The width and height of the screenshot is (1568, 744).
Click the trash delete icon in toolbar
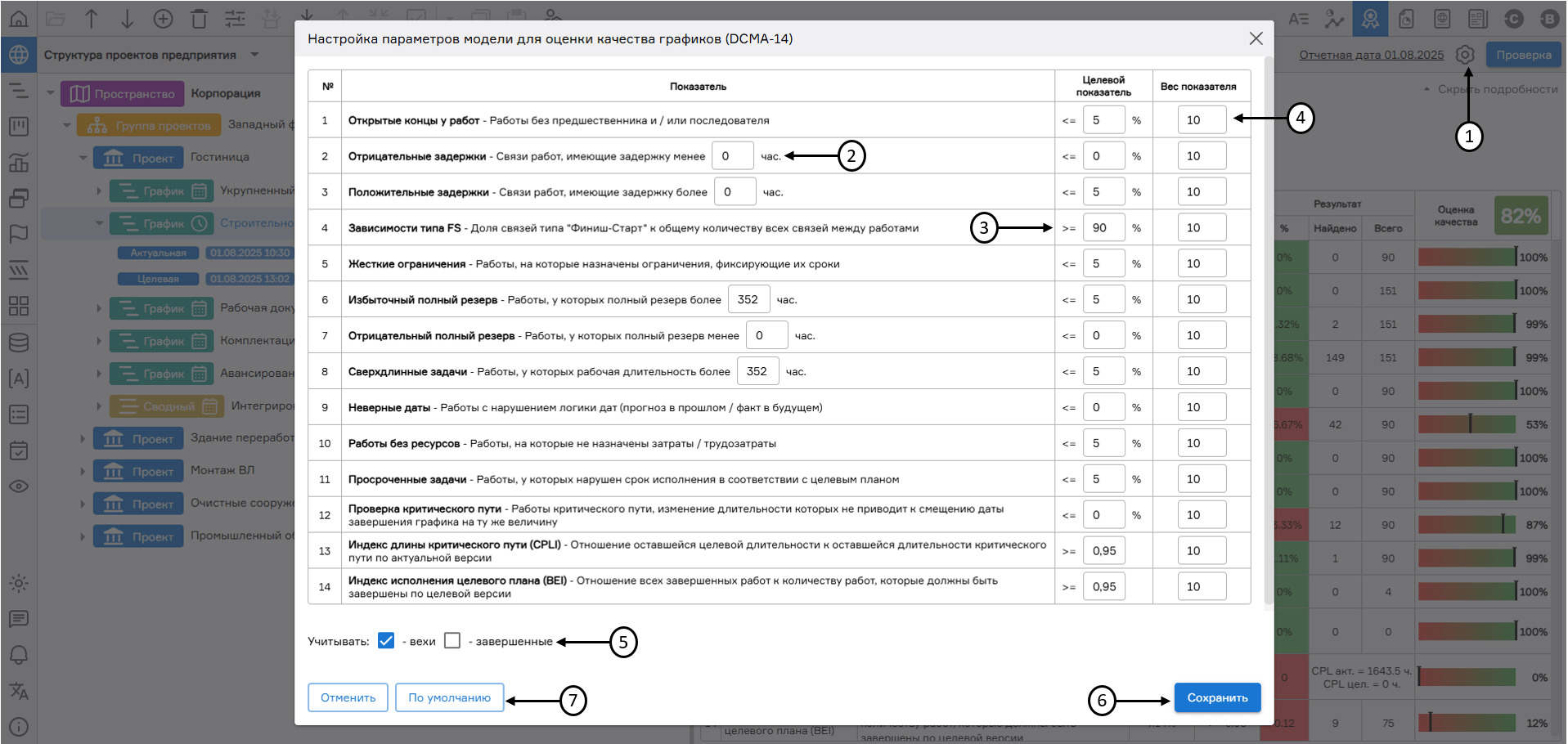pos(199,18)
